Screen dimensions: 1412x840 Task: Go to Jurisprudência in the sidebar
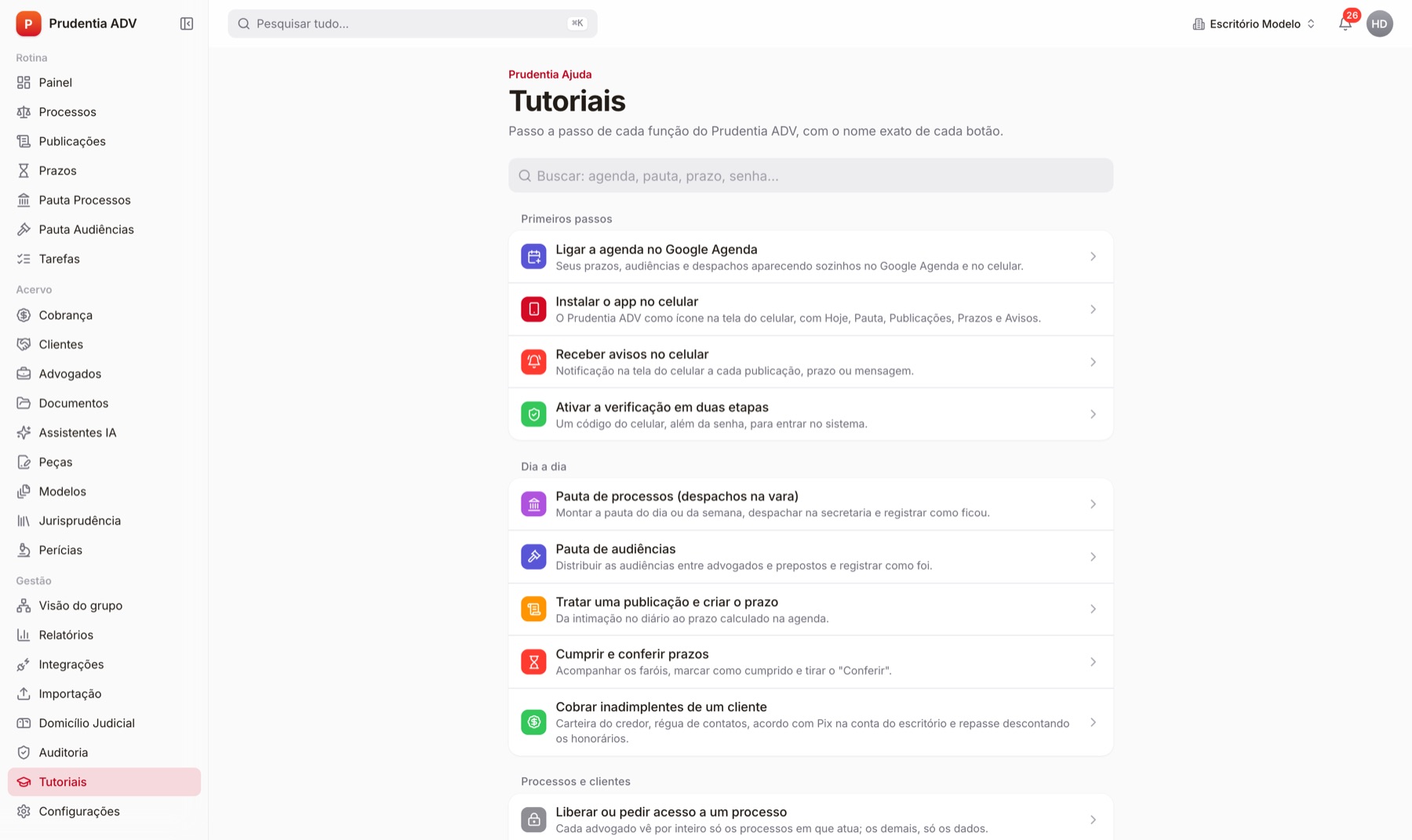coord(104,521)
